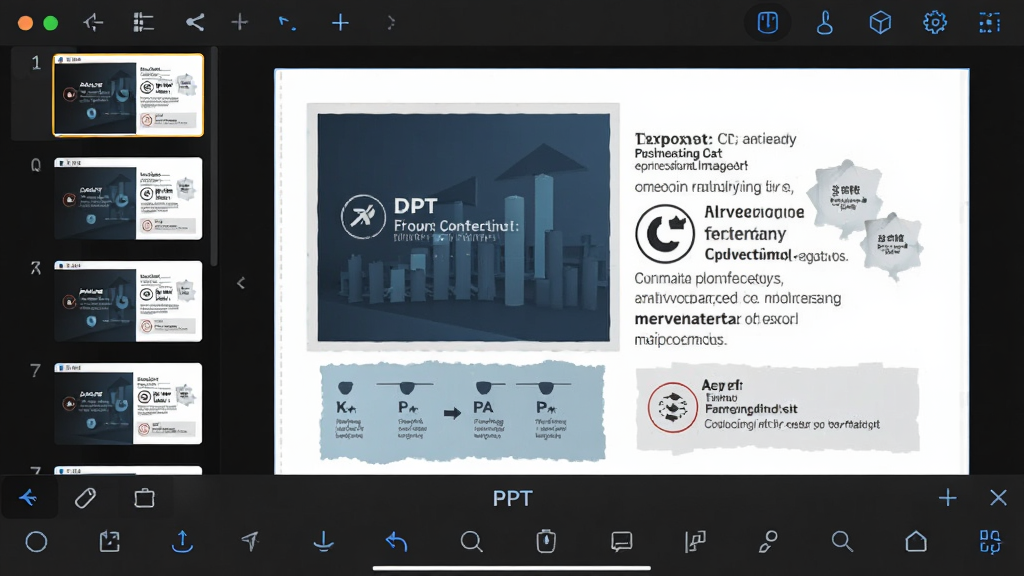Open the 3D cube icon in the top toolbar
This screenshot has width=1024, height=576.
pos(880,23)
